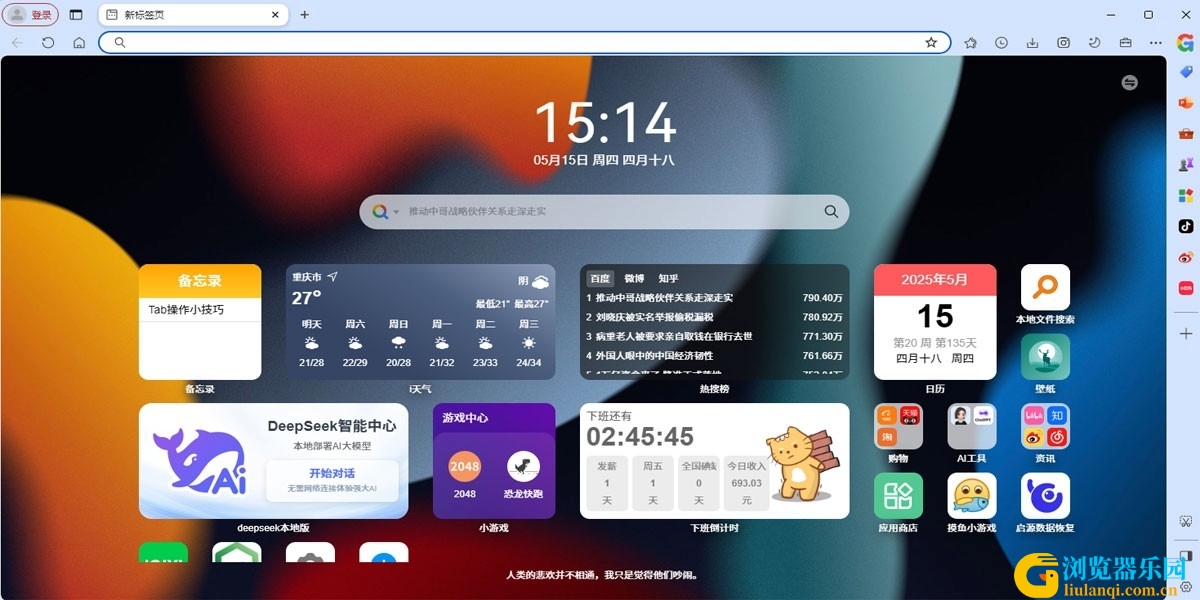Open 启源数据恢复 app
1200x600 pixels.
1045,496
